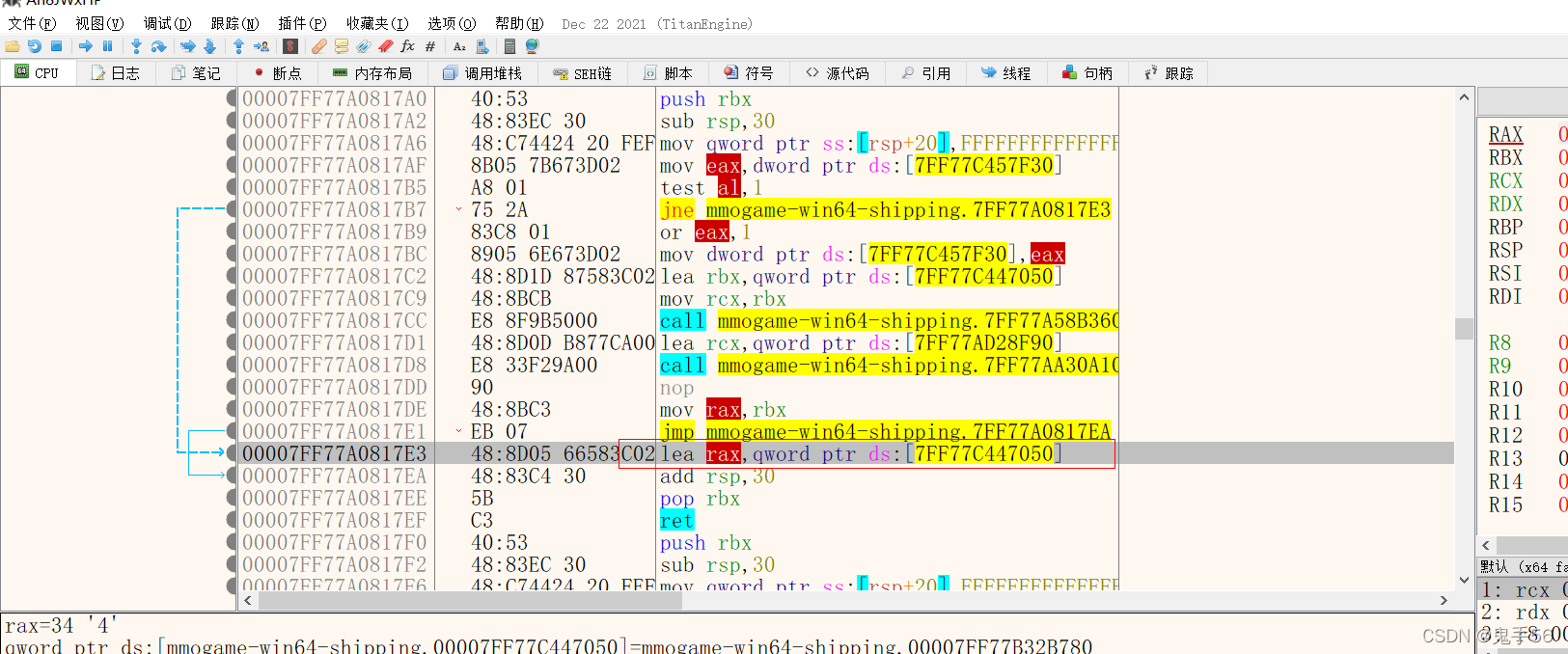Toggle breakpoint bullet at 00007FF77A0817B7
This screenshot has width=1568, height=654.
coord(232,209)
